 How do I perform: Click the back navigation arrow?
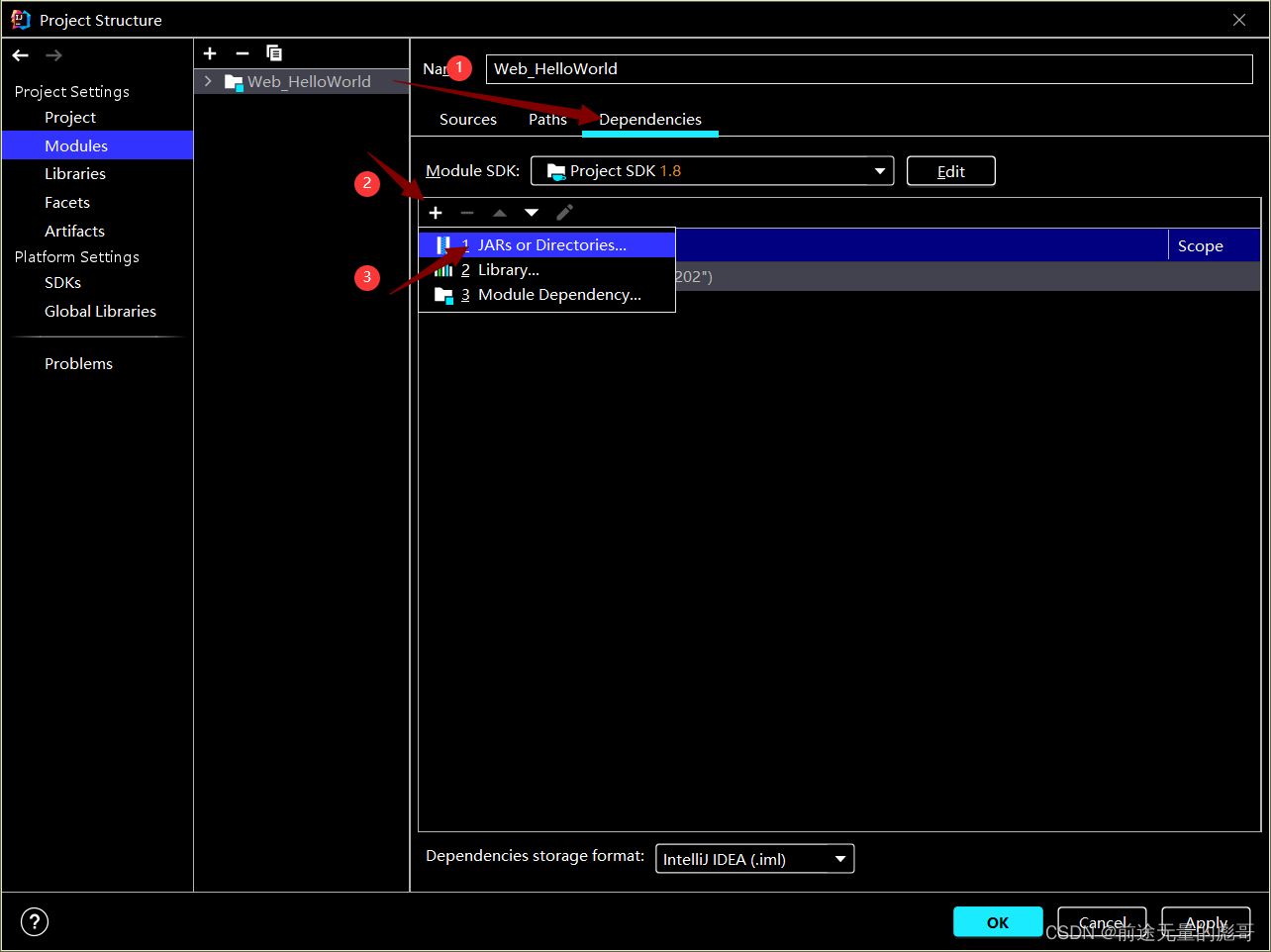21,55
